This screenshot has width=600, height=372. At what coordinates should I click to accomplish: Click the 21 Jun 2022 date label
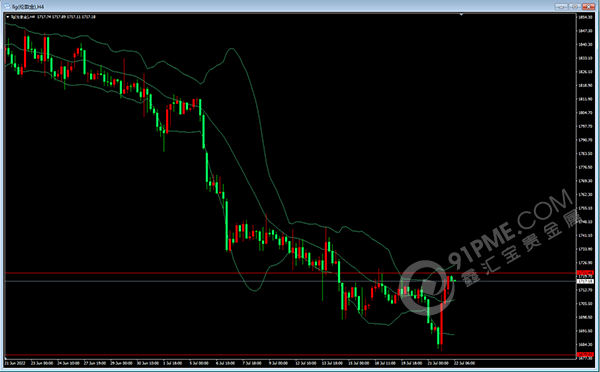point(15,363)
